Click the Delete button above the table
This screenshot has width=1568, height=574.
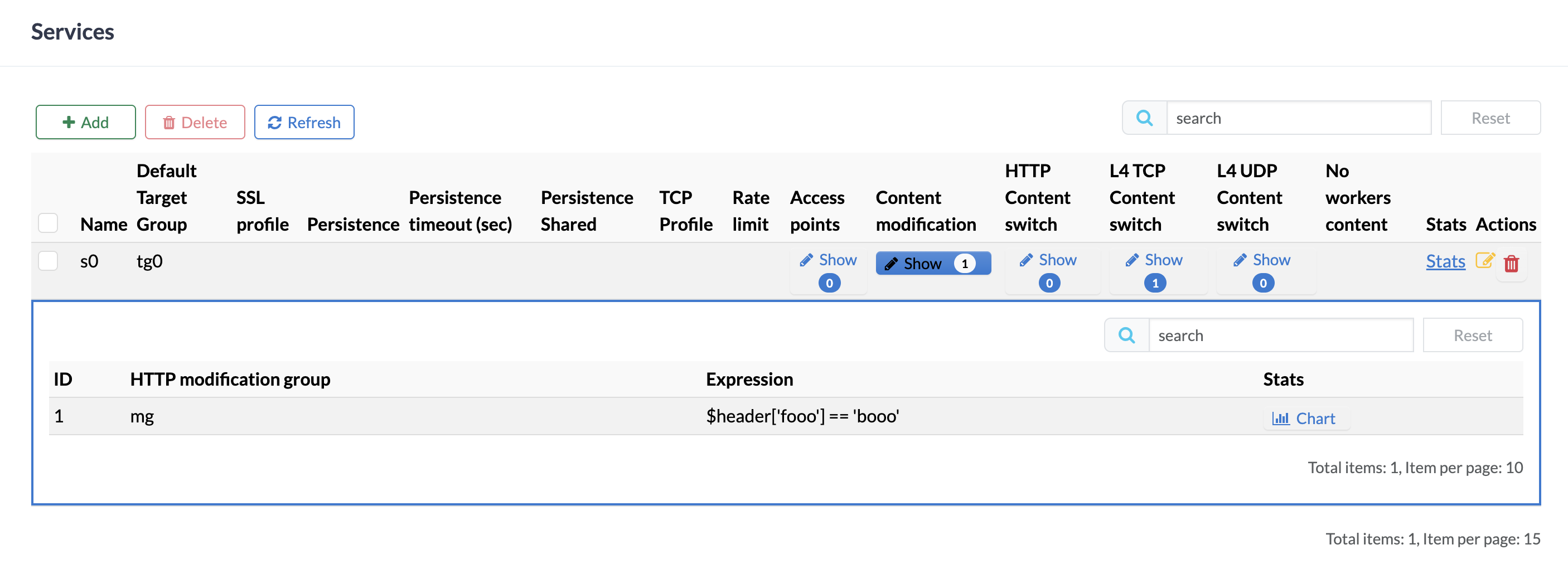[x=195, y=121]
